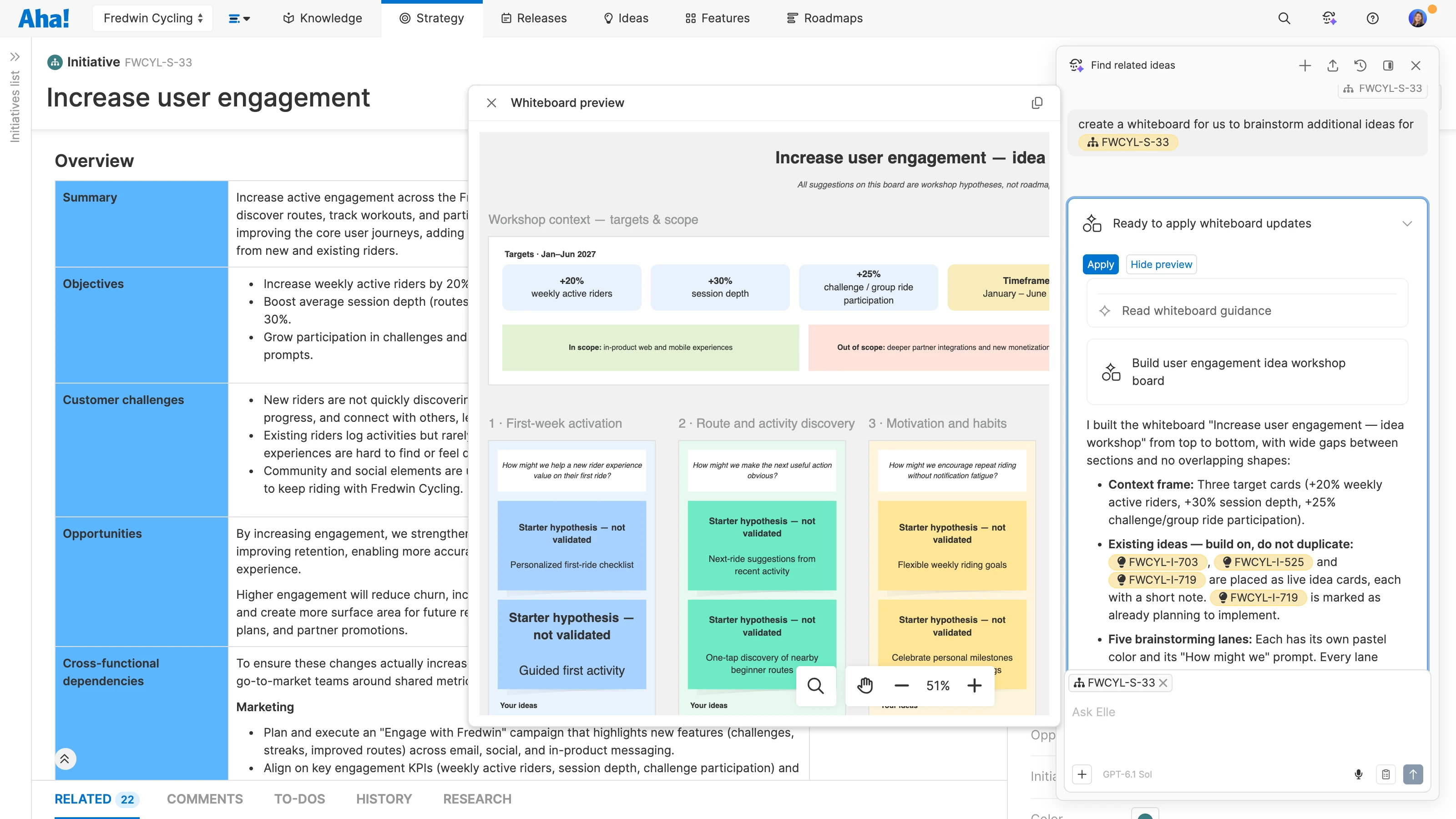Select the Guided first activity sticky note
The width and height of the screenshot is (1456, 819).
[x=571, y=644]
